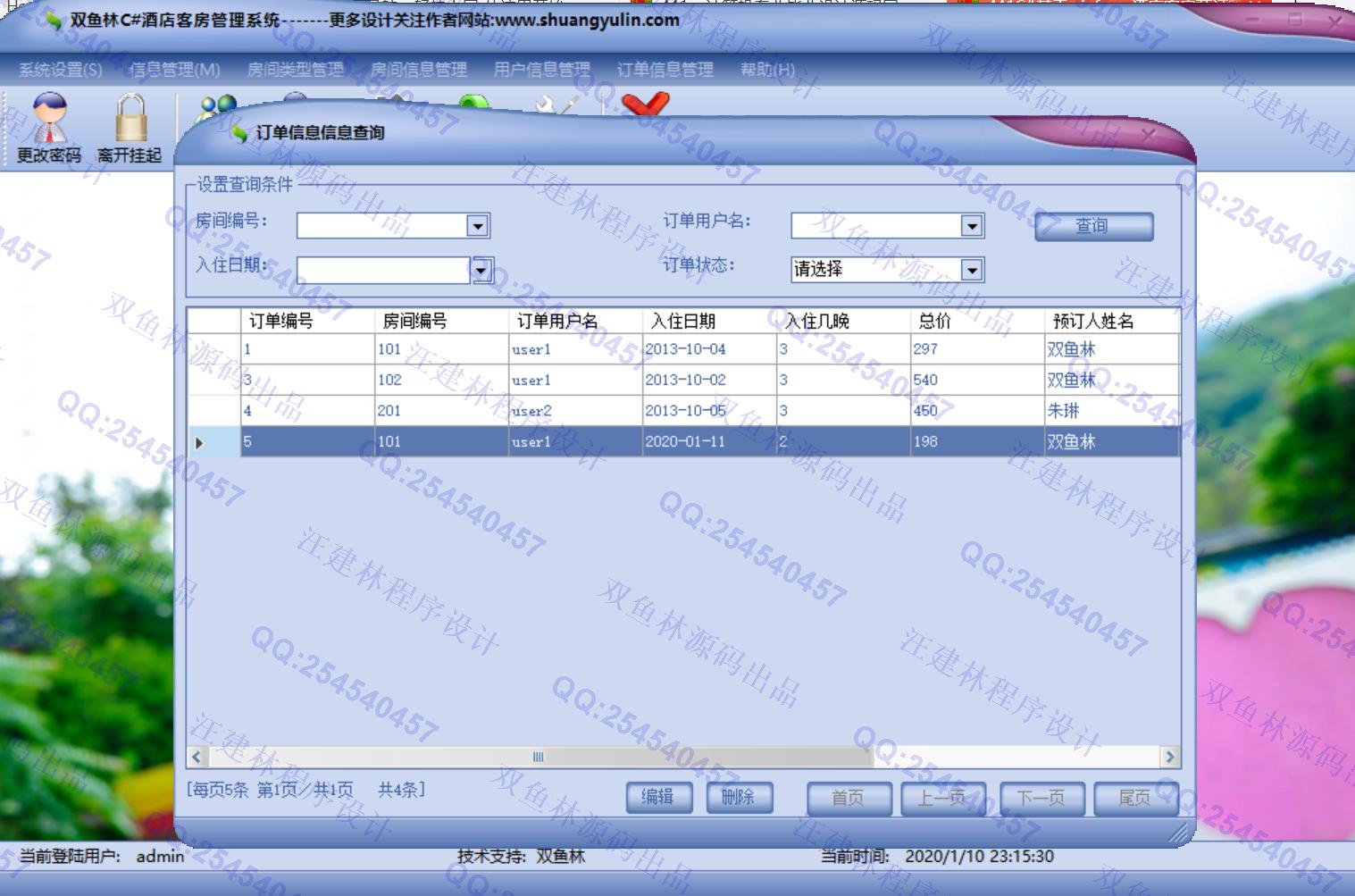Open the 帮助(H) menu
Viewport: 1355px width, 896px height.
(767, 70)
